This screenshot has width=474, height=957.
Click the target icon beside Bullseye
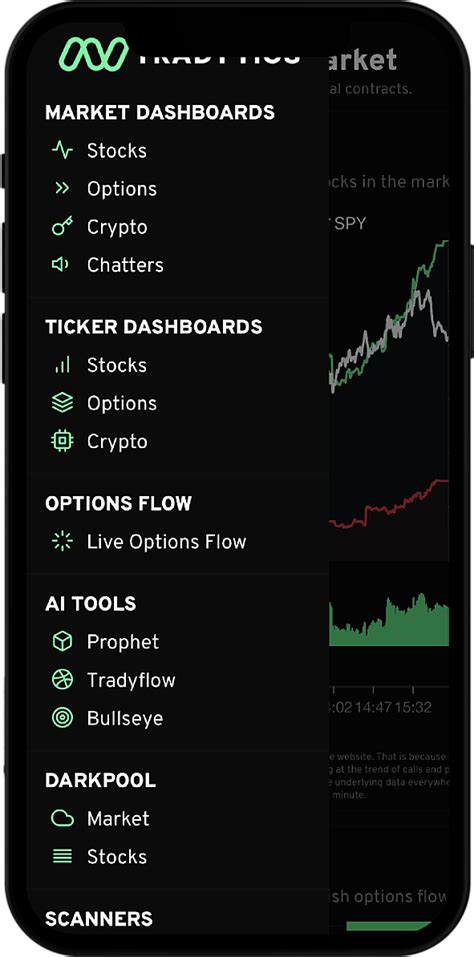[x=62, y=718]
